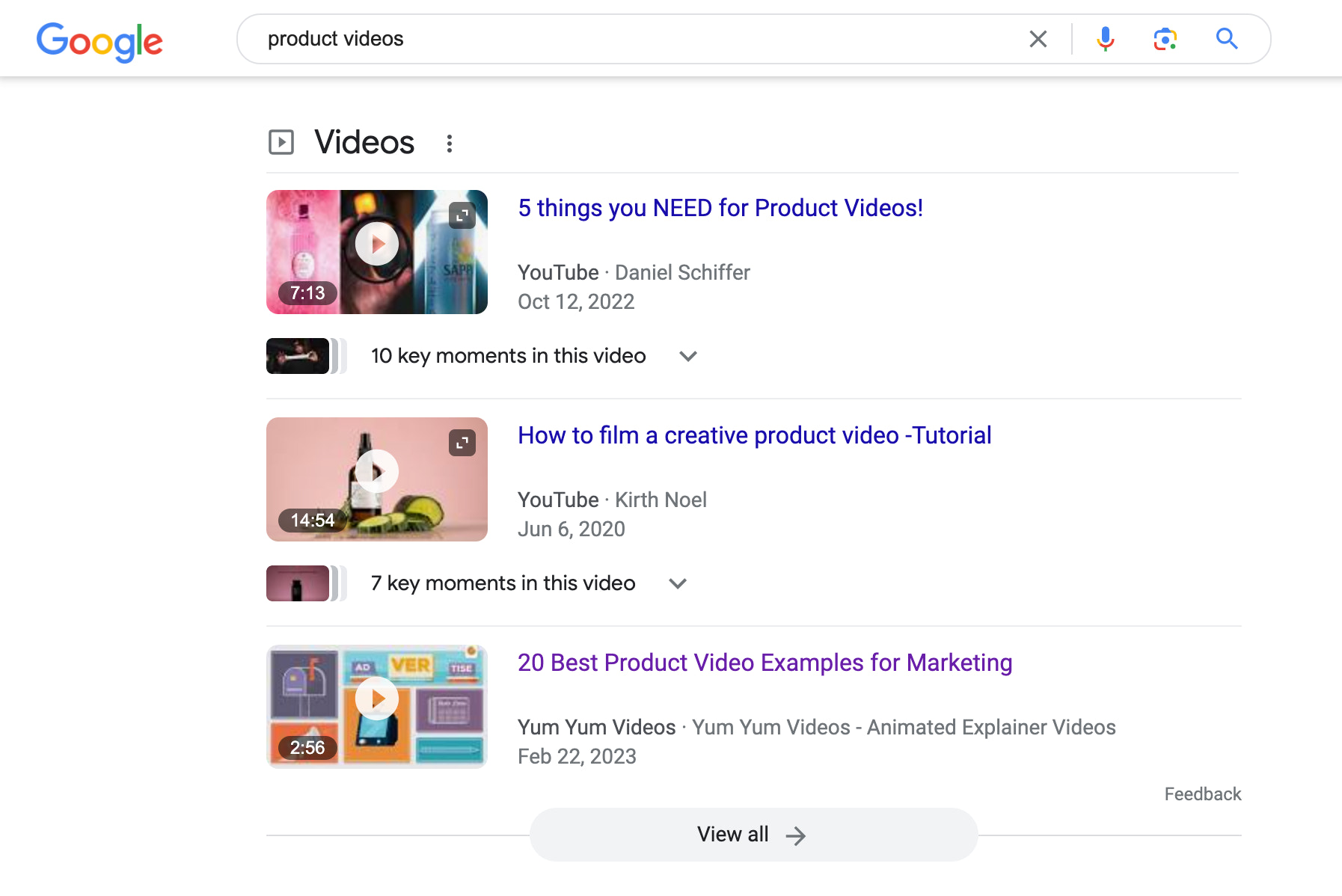1342x896 pixels.
Task: Click the Google logo
Action: point(99,41)
